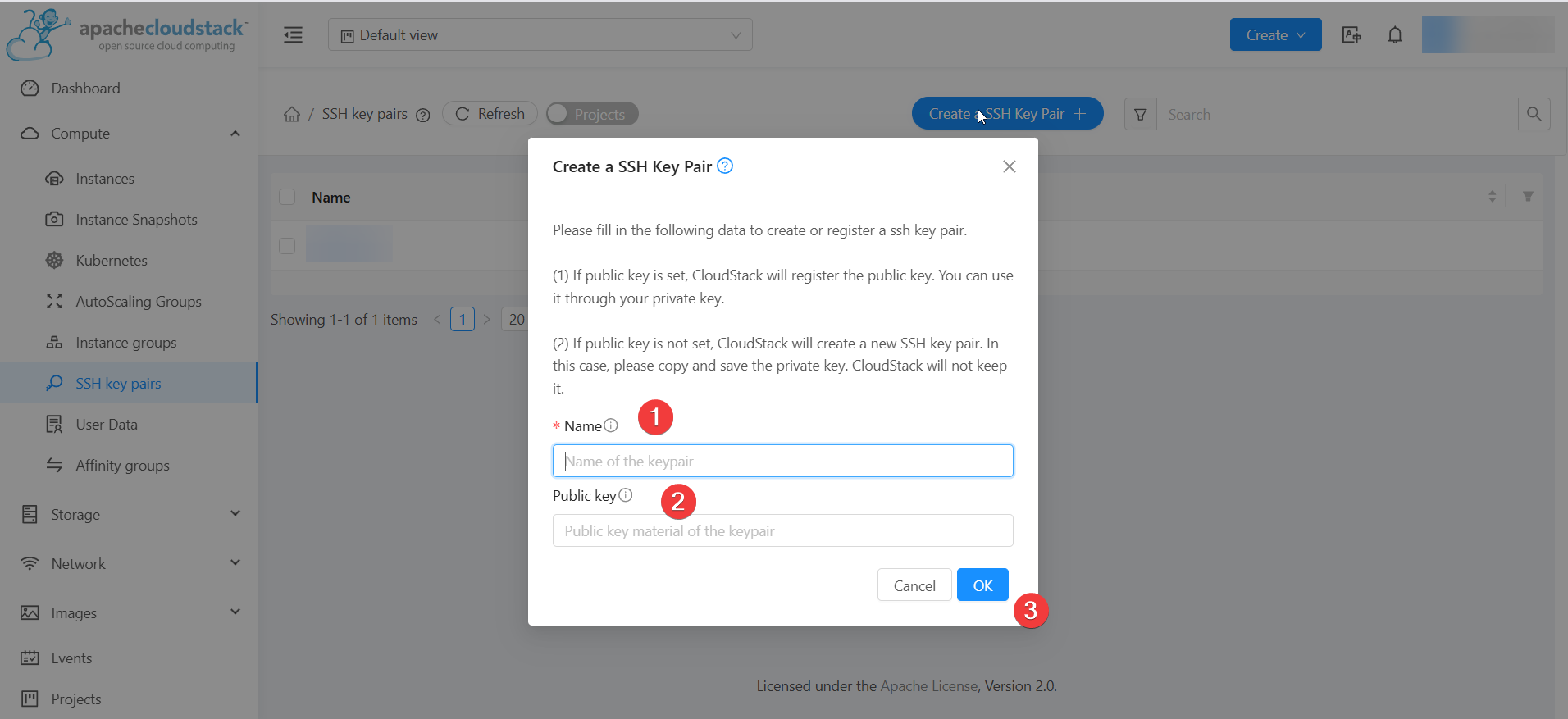Click the search magnifier icon
Viewport: 1568px width, 719px height.
coord(1534,114)
